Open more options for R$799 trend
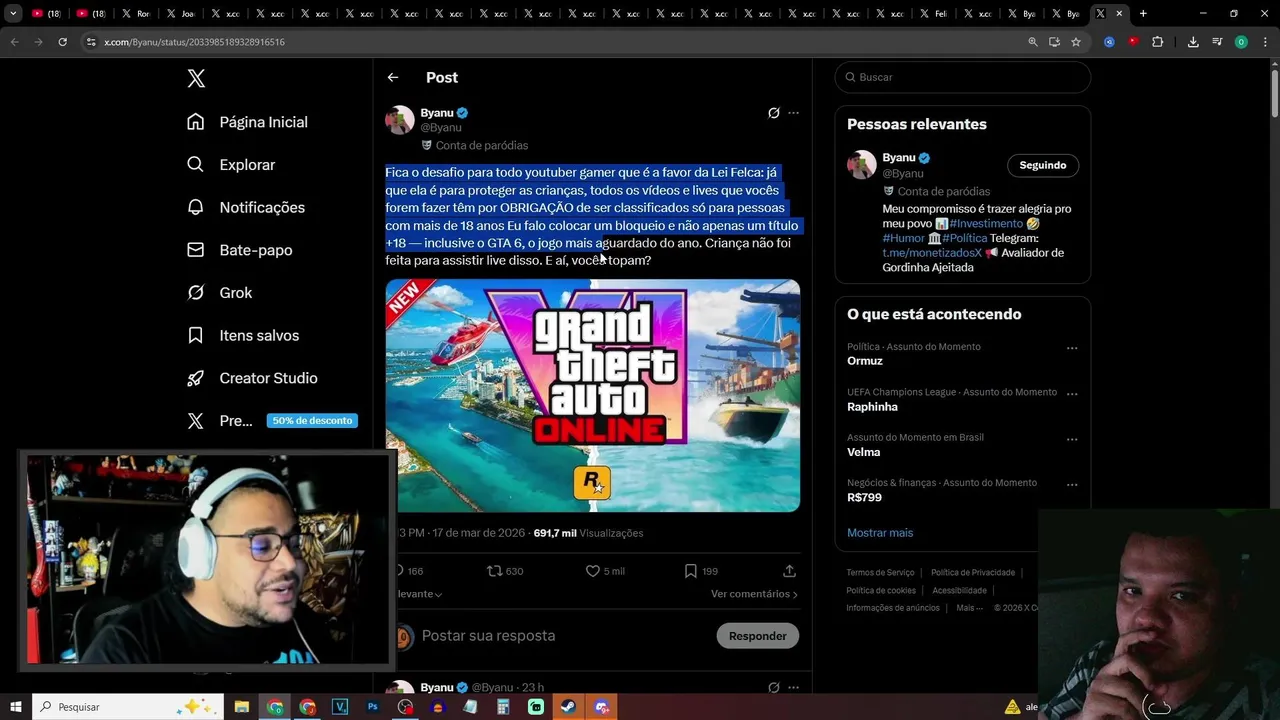This screenshot has width=1280, height=720. pyautogui.click(x=1072, y=484)
